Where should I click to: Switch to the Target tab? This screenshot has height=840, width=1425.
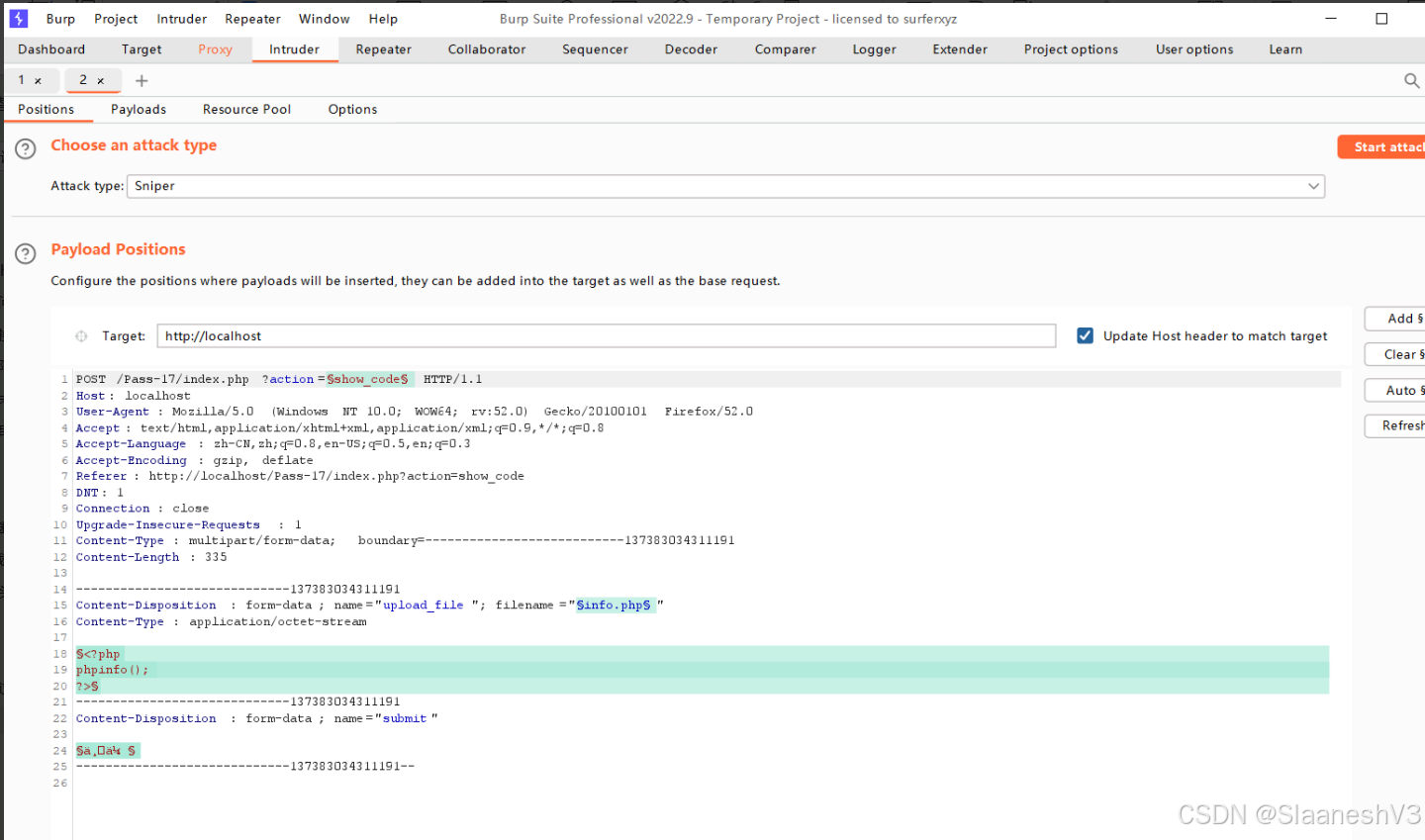point(142,49)
